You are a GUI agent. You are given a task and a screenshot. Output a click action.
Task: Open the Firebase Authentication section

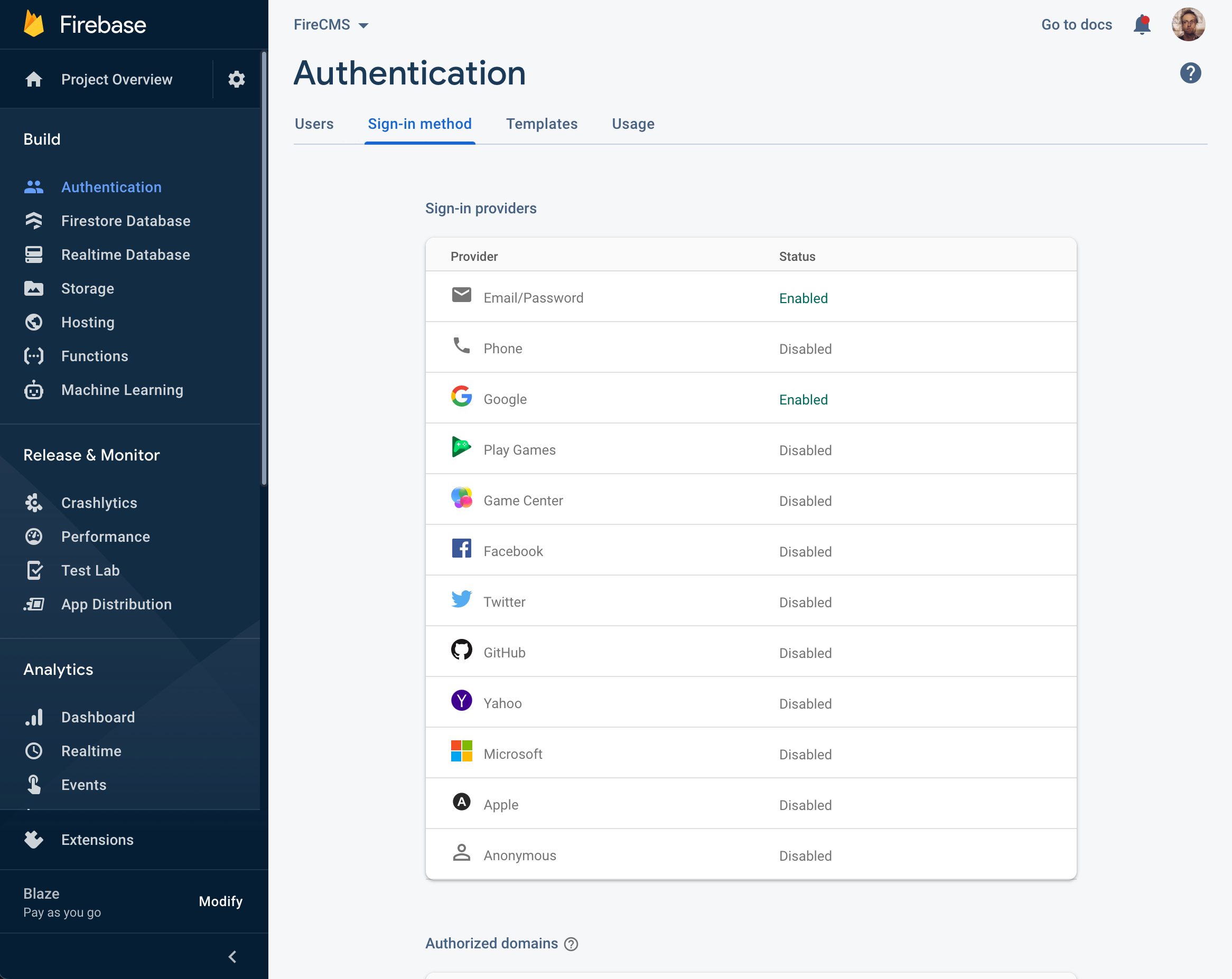pyautogui.click(x=111, y=187)
